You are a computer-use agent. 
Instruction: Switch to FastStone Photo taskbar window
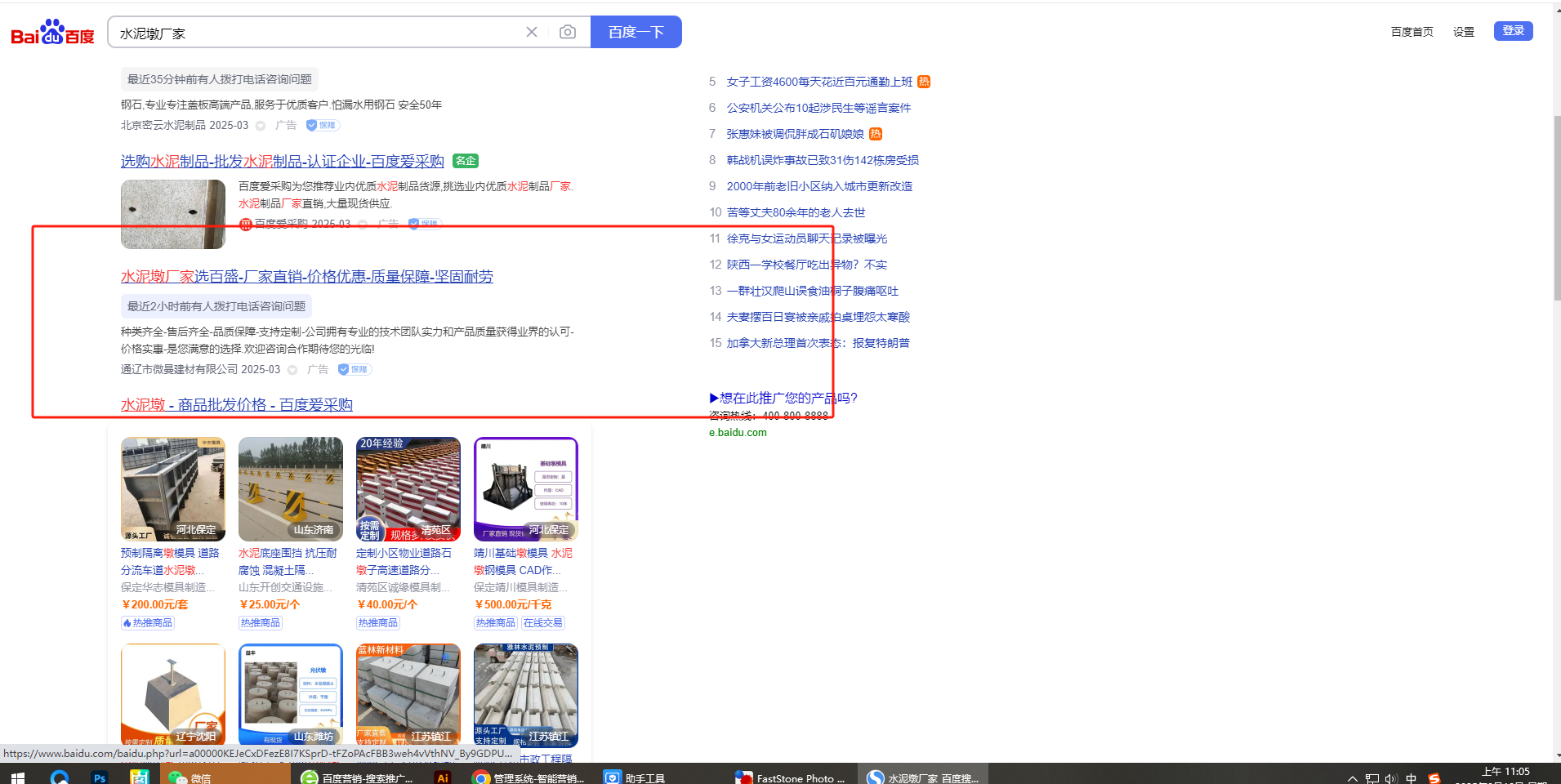[791, 777]
